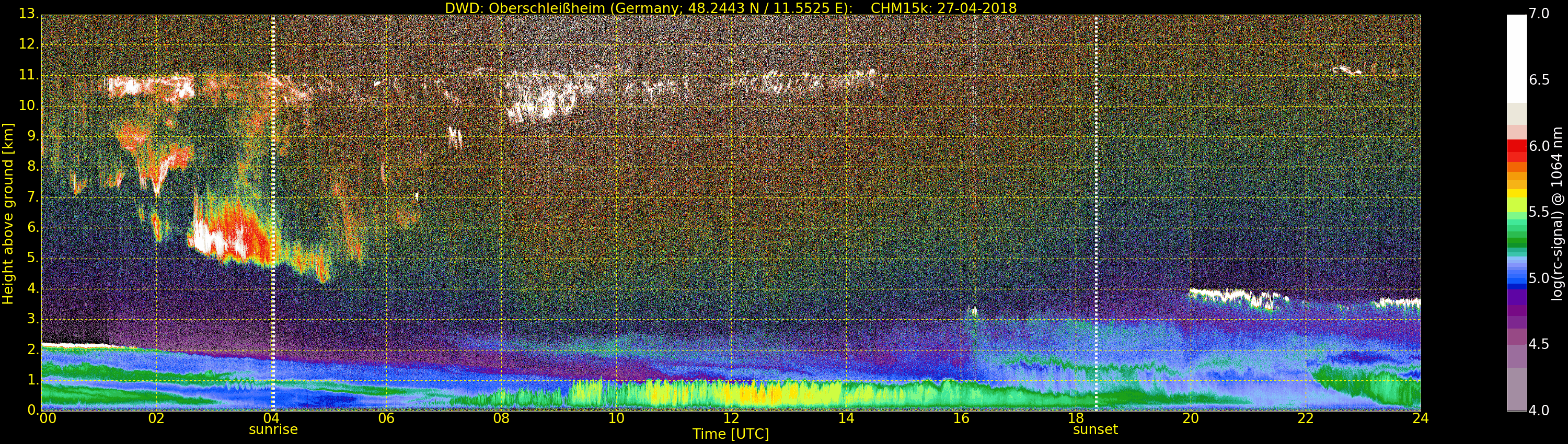Click the "02" tick on the time axis

(156, 418)
